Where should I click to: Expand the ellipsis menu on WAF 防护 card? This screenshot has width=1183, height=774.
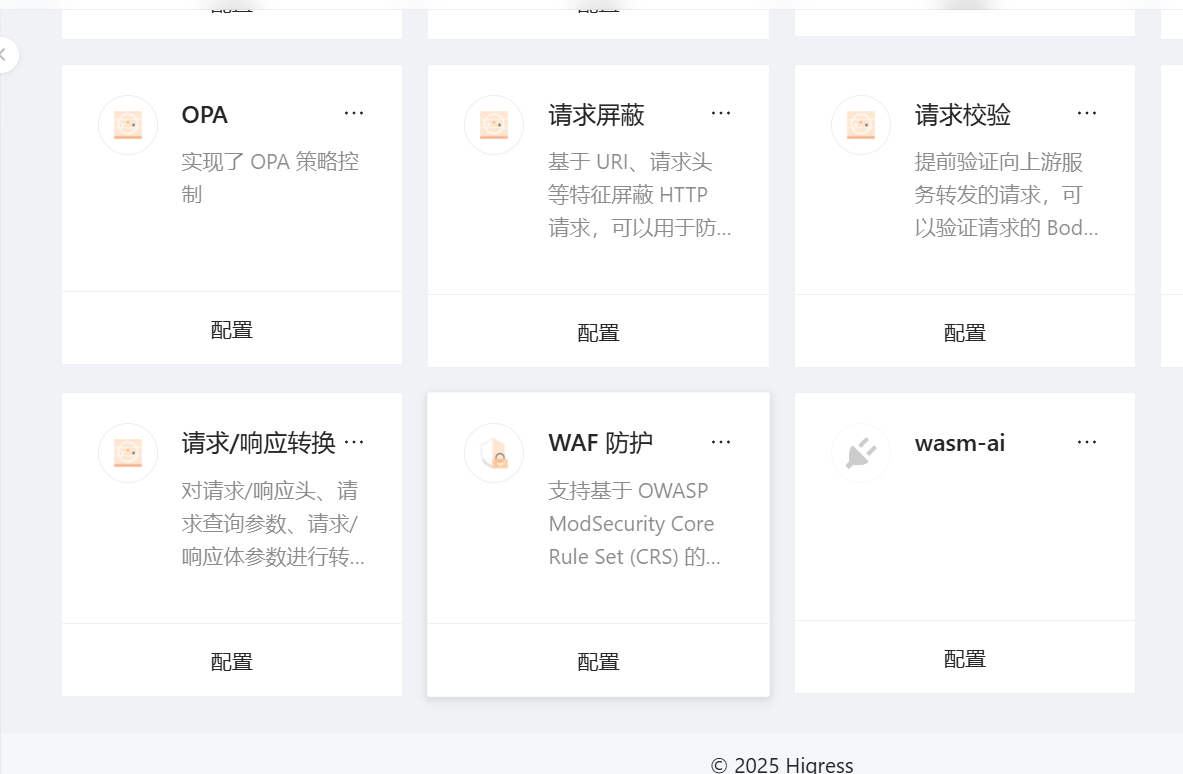point(721,442)
